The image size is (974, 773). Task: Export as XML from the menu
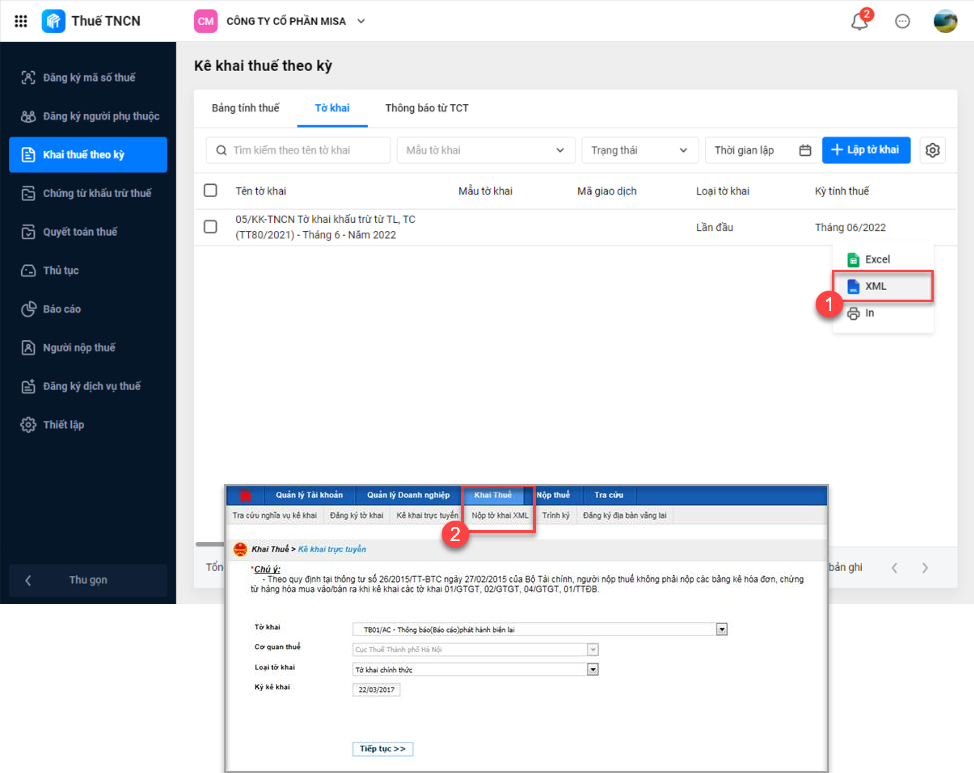click(x=883, y=286)
